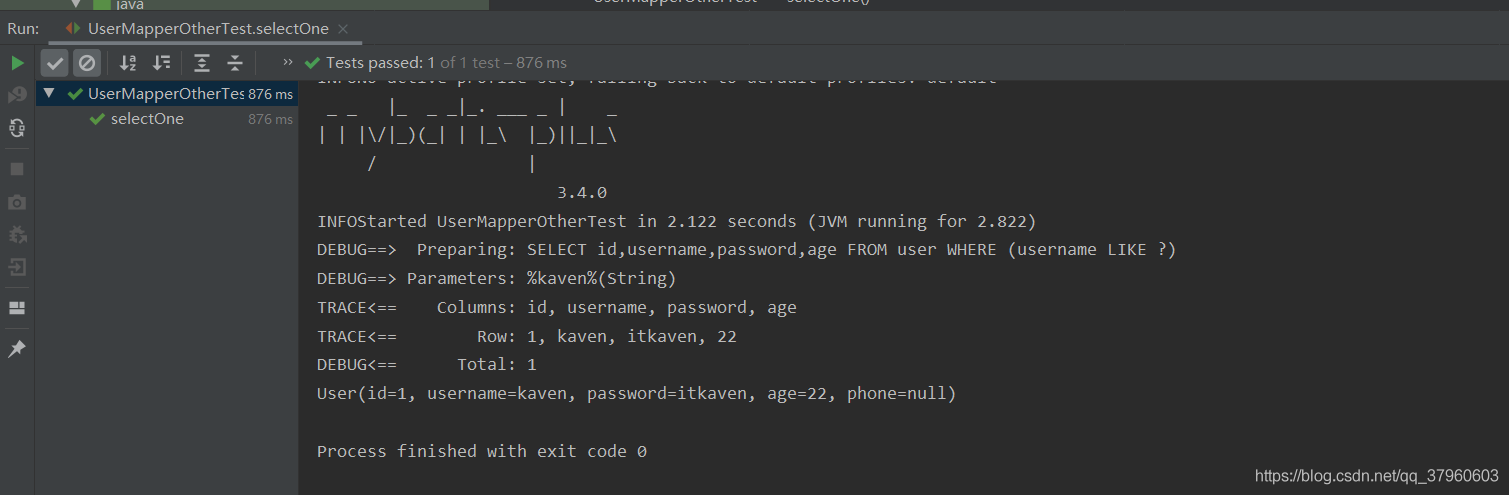Toggle show ignored tests
The image size is (1509, 495).
(87, 63)
